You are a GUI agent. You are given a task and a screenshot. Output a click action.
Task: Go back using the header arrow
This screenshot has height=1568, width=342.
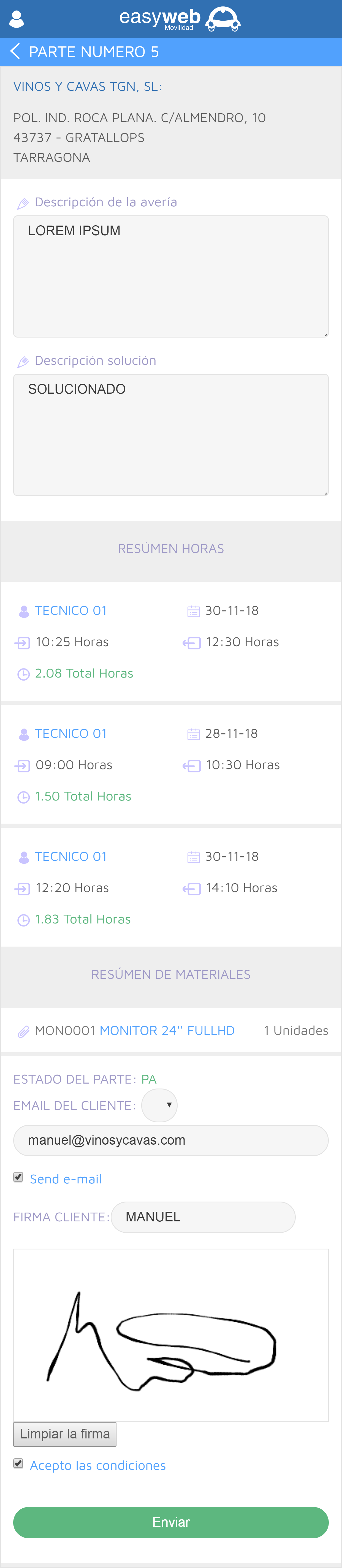point(15,52)
